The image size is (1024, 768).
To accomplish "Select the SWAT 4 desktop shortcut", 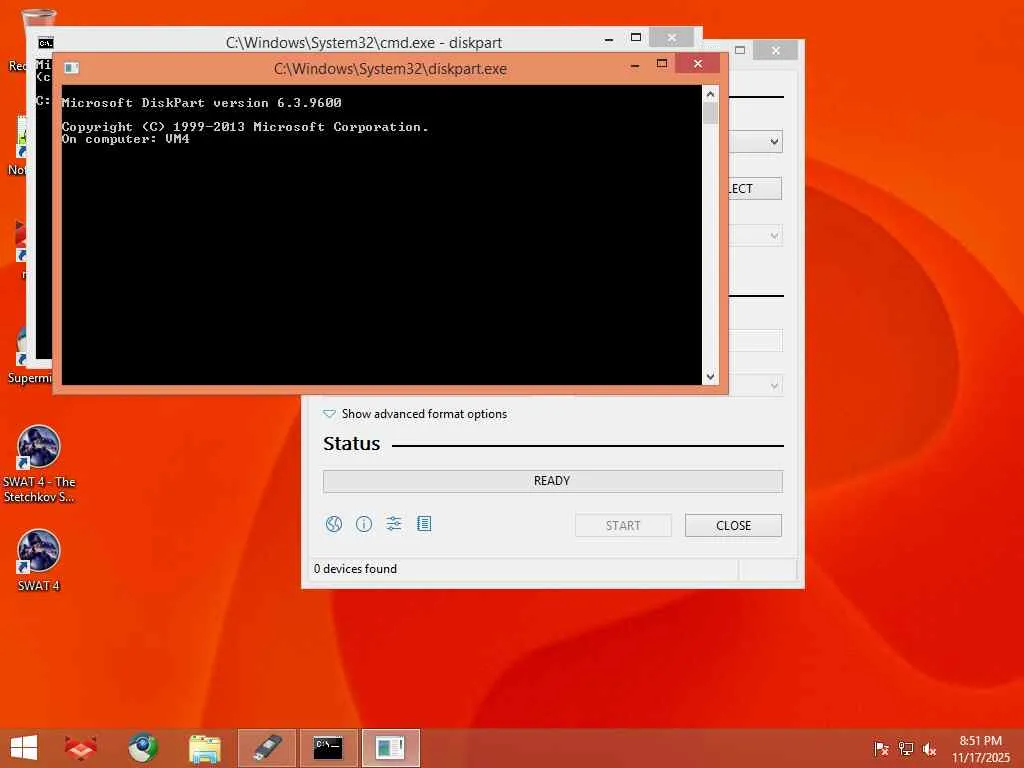I will [39, 560].
